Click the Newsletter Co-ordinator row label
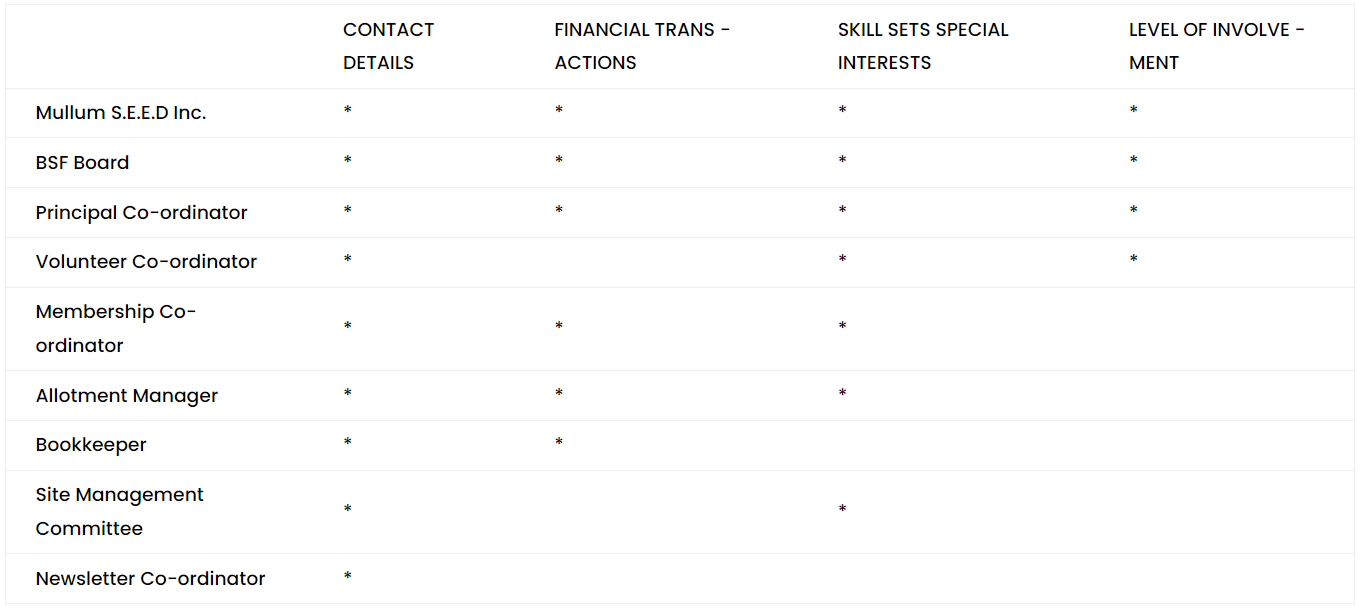The width and height of the screenshot is (1361, 609). (x=150, y=579)
